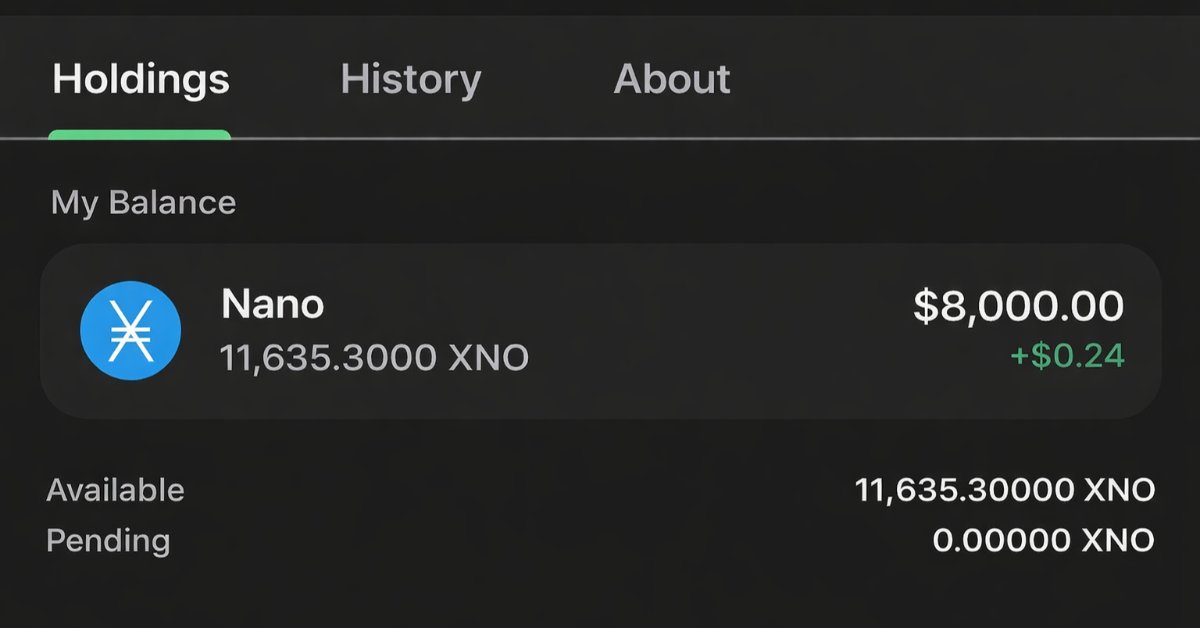Screen dimensions: 1200x628
Task: Switch to the History tab
Action: point(410,79)
